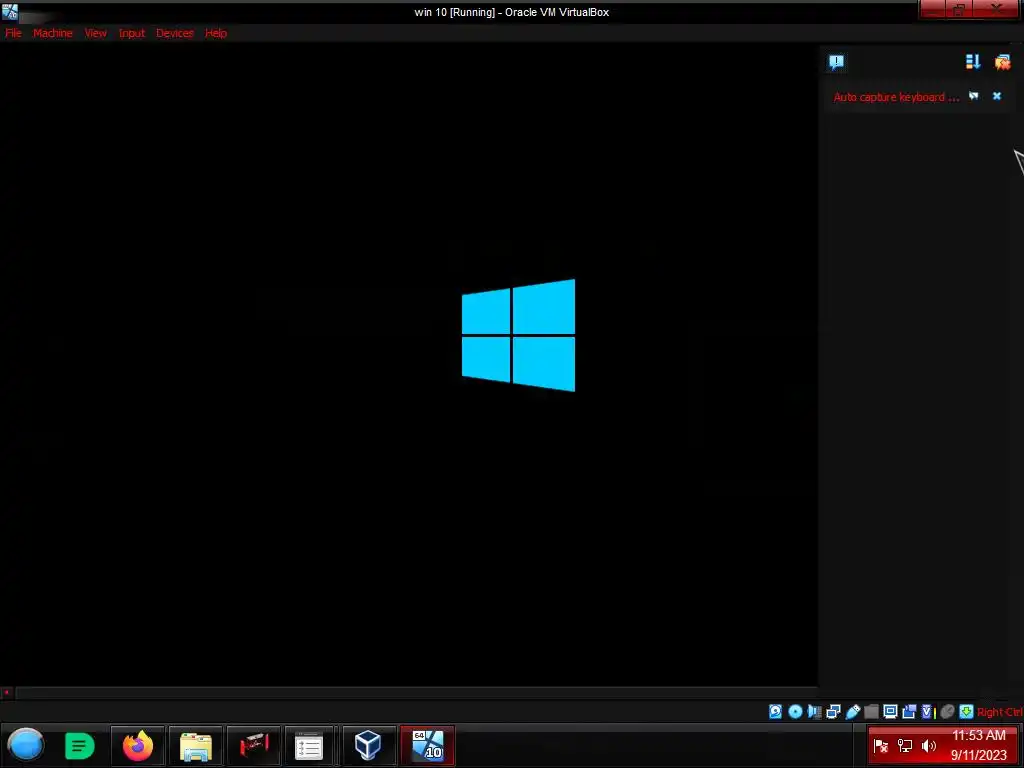Dismiss the Auto capture keyboard notification

(997, 96)
